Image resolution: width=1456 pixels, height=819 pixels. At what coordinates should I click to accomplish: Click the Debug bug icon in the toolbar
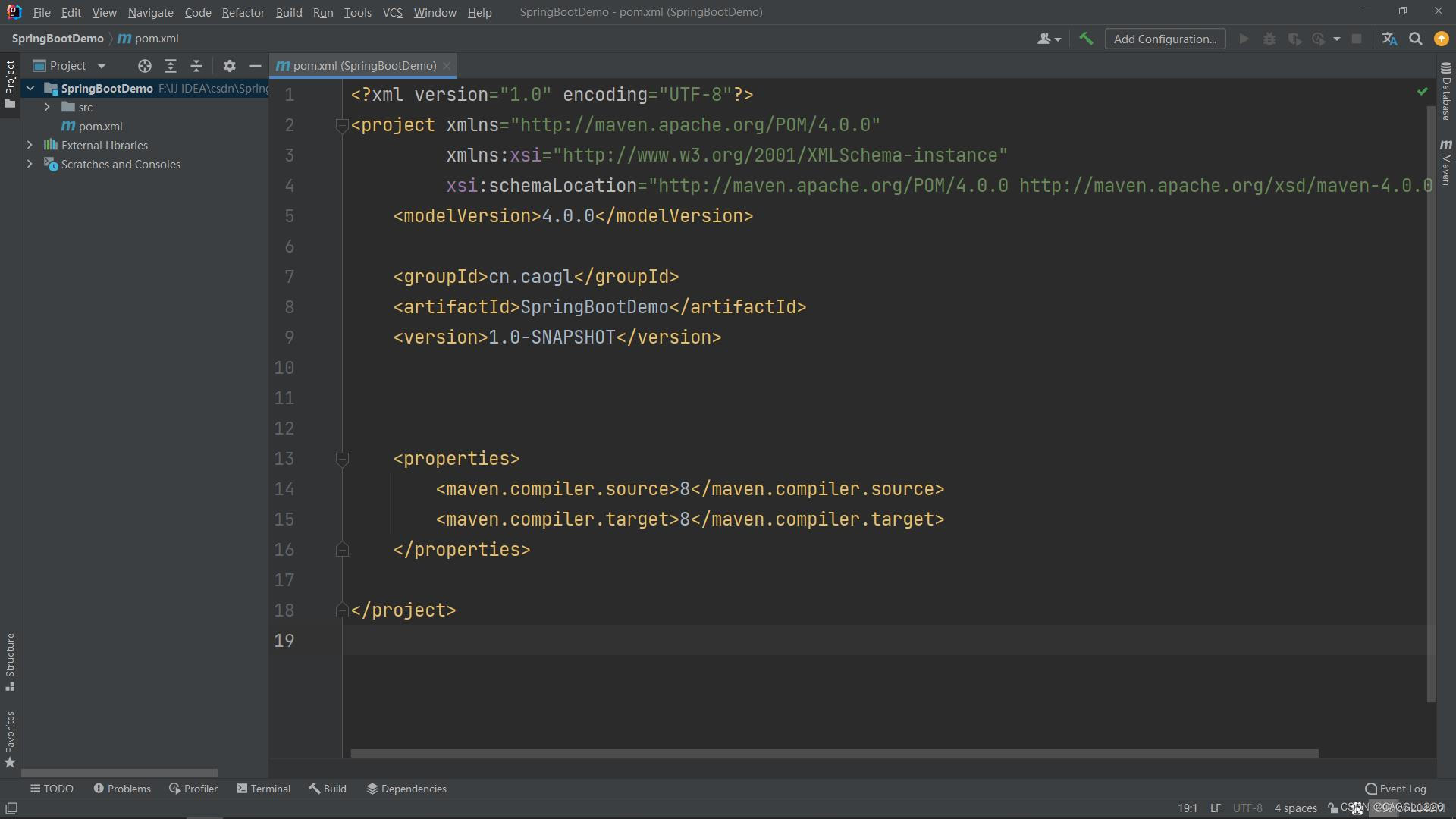coord(1269,39)
